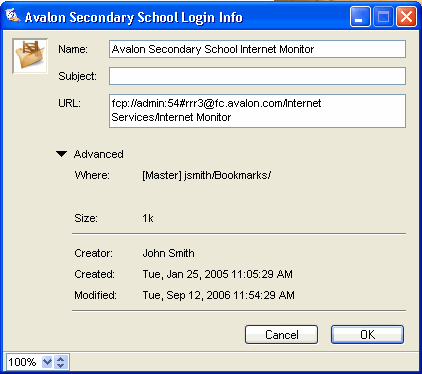Click the Cancel button
This screenshot has height=374, width=422.
point(281,334)
